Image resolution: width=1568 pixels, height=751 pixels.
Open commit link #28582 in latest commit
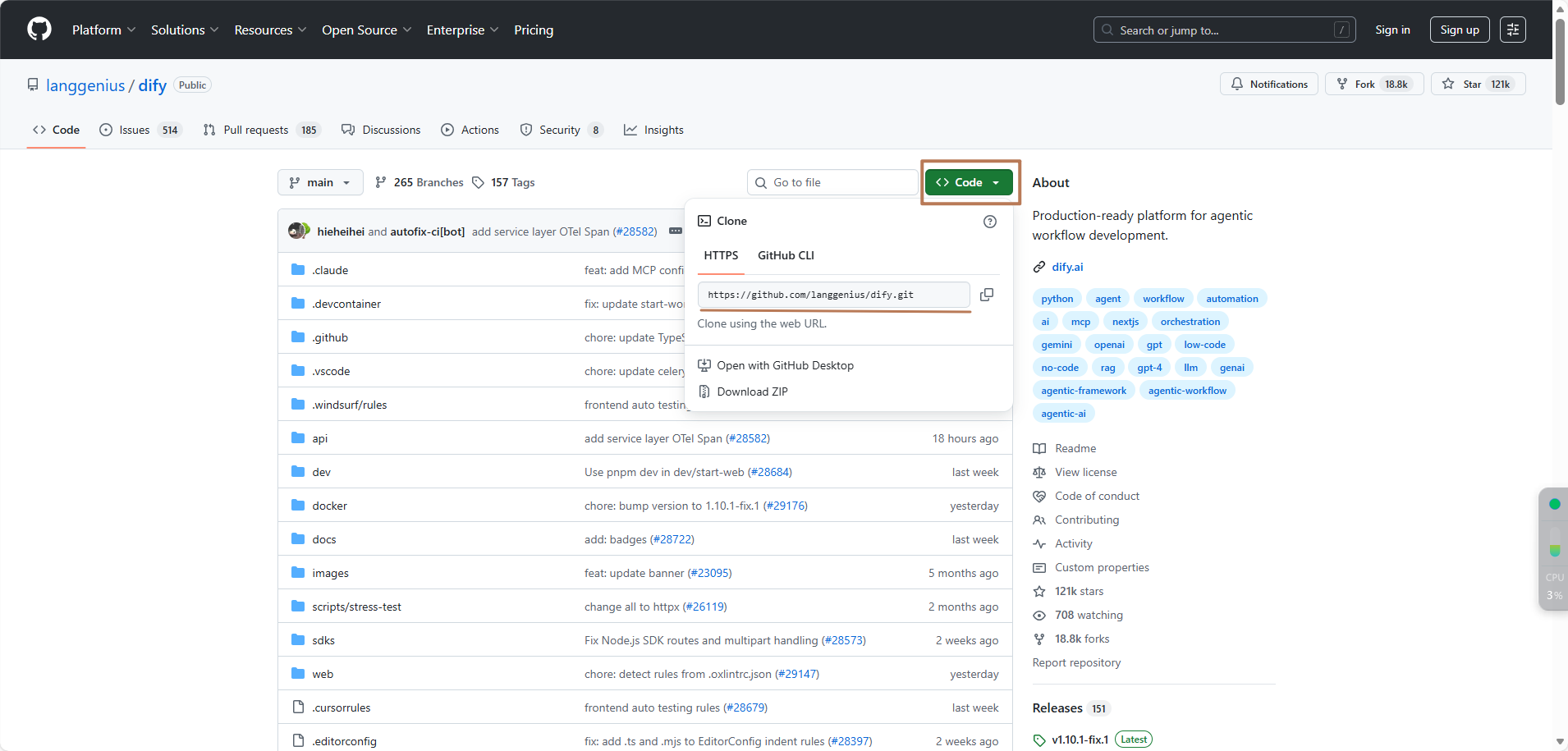pyautogui.click(x=635, y=231)
